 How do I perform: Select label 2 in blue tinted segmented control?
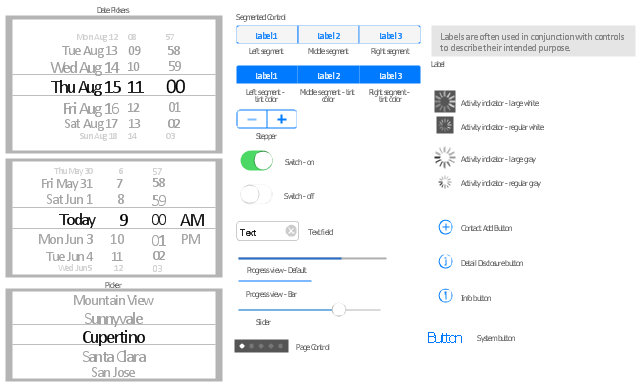tap(329, 75)
